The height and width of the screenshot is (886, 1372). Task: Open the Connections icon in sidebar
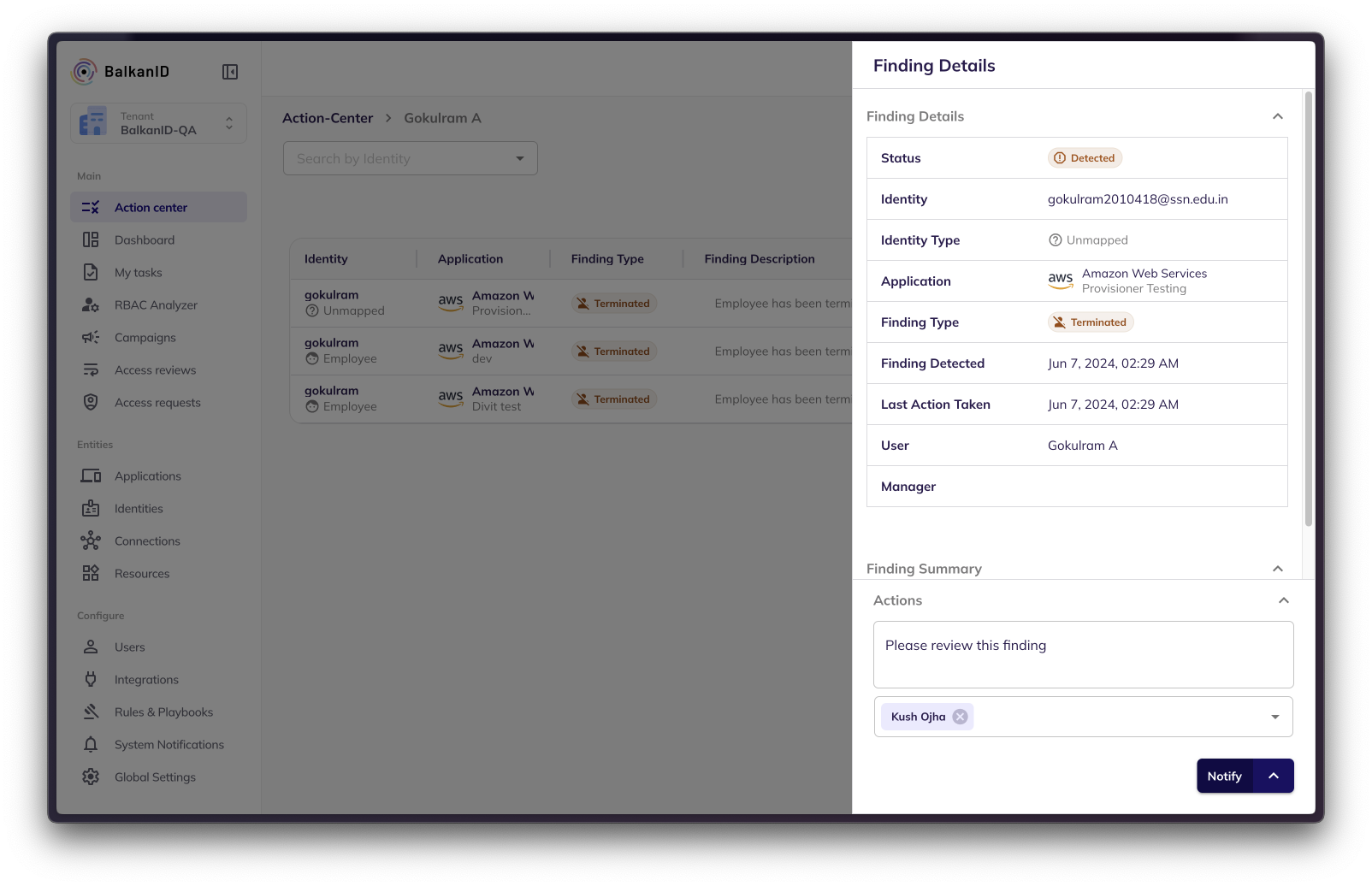click(x=91, y=541)
